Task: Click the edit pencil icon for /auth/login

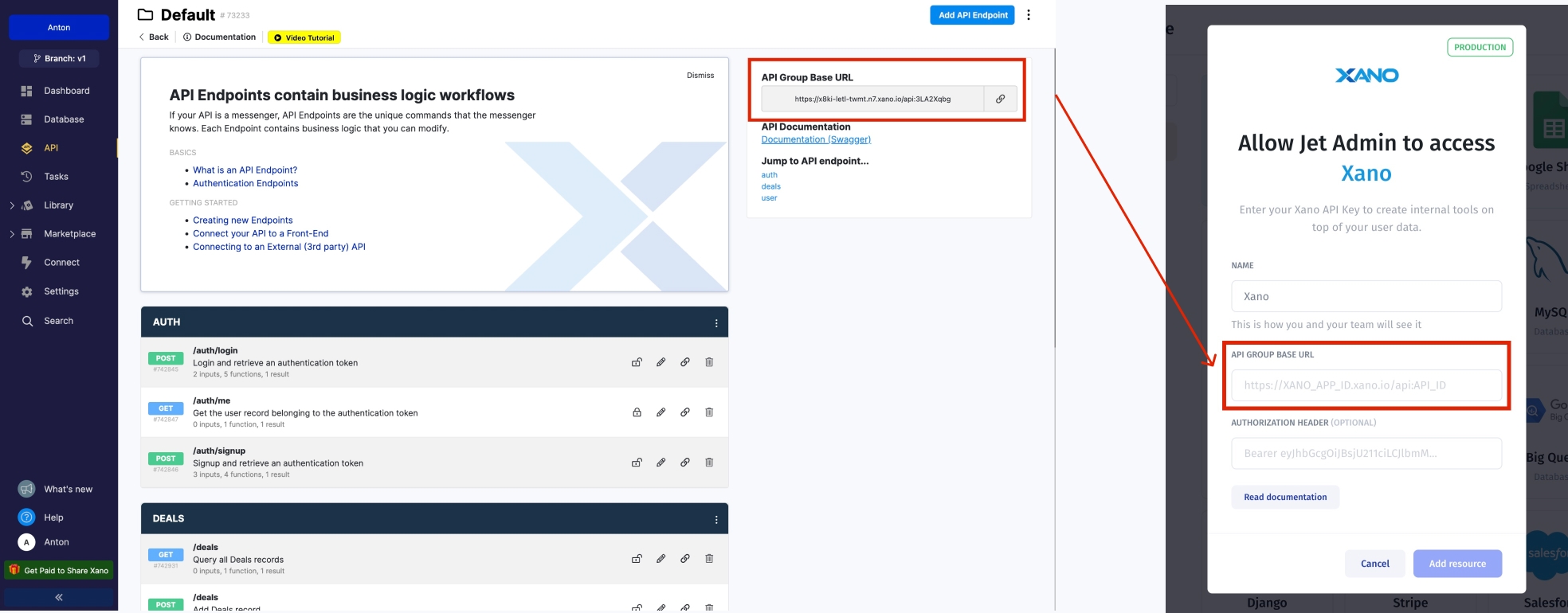Action: 661,362
